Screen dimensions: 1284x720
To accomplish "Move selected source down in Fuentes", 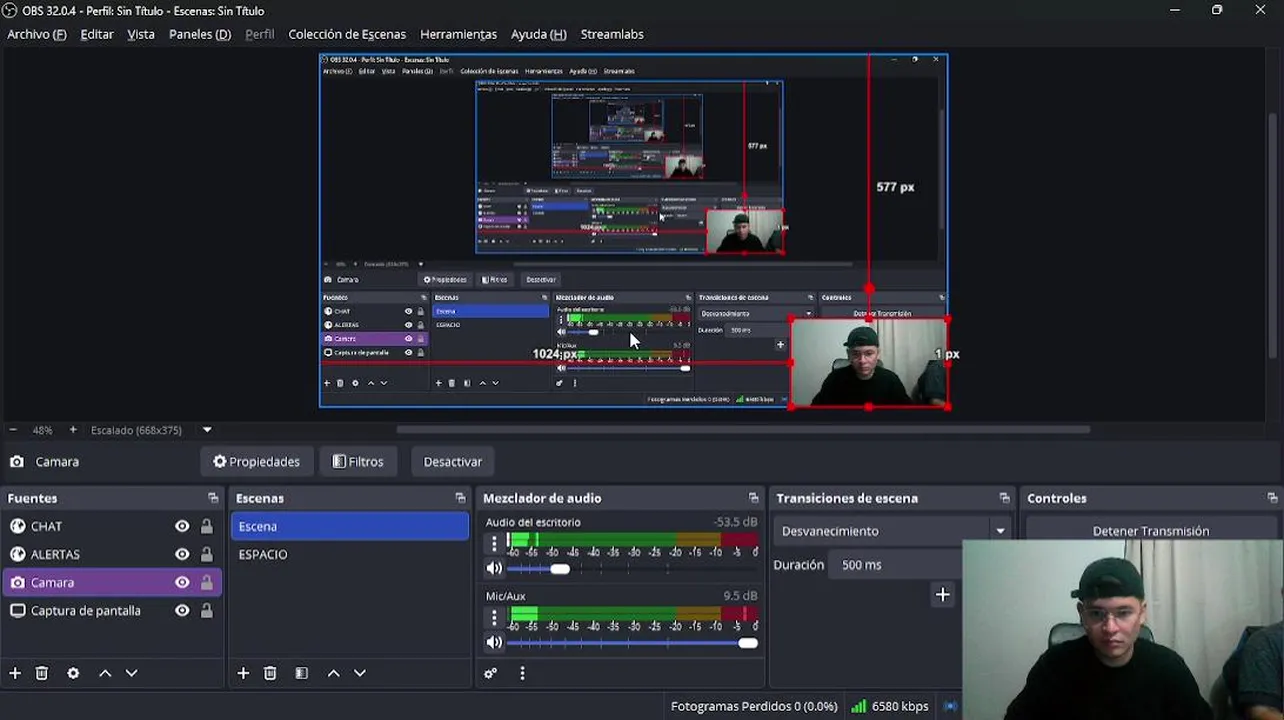I will click(x=131, y=673).
